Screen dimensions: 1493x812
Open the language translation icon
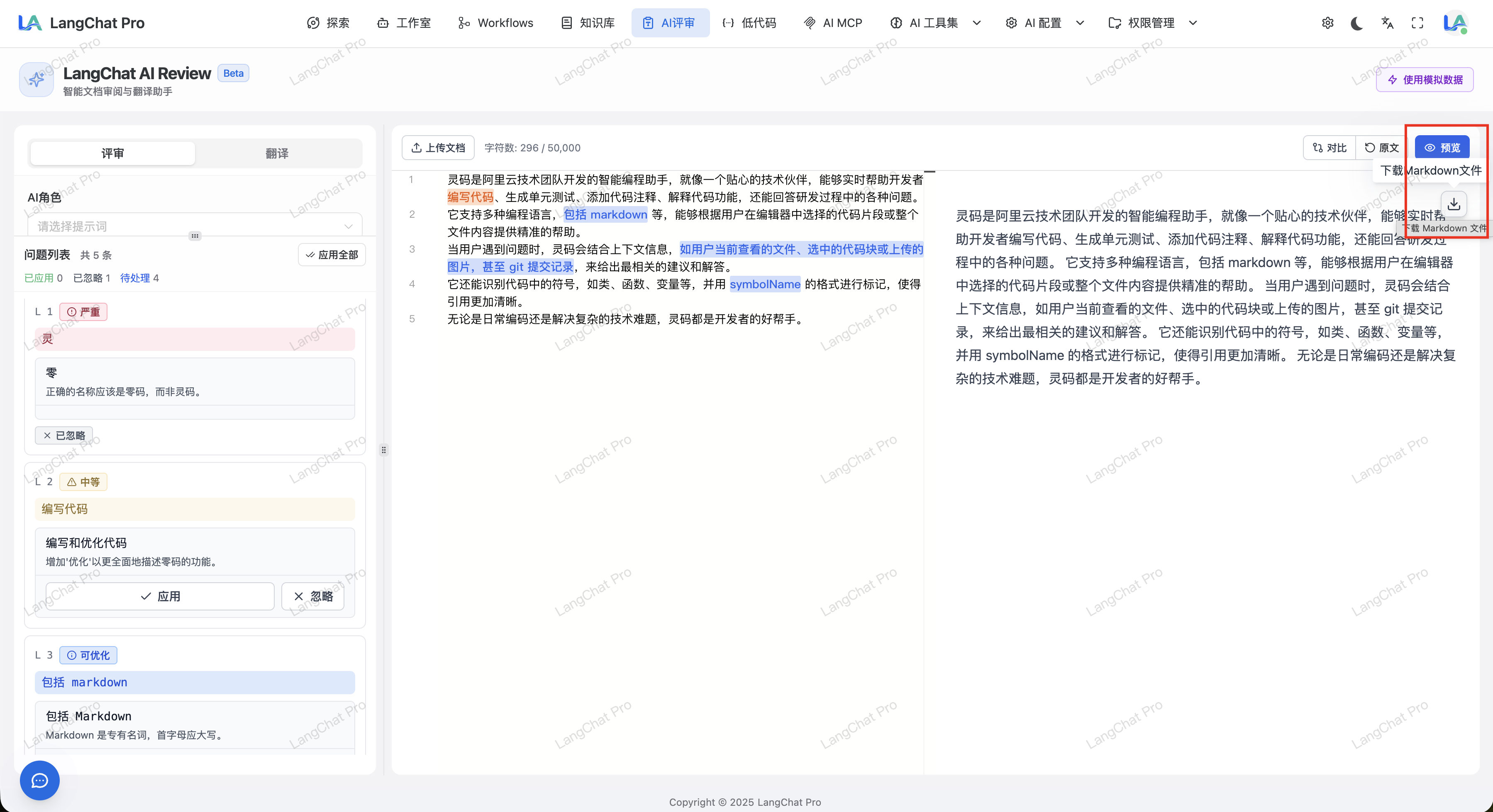click(x=1387, y=23)
